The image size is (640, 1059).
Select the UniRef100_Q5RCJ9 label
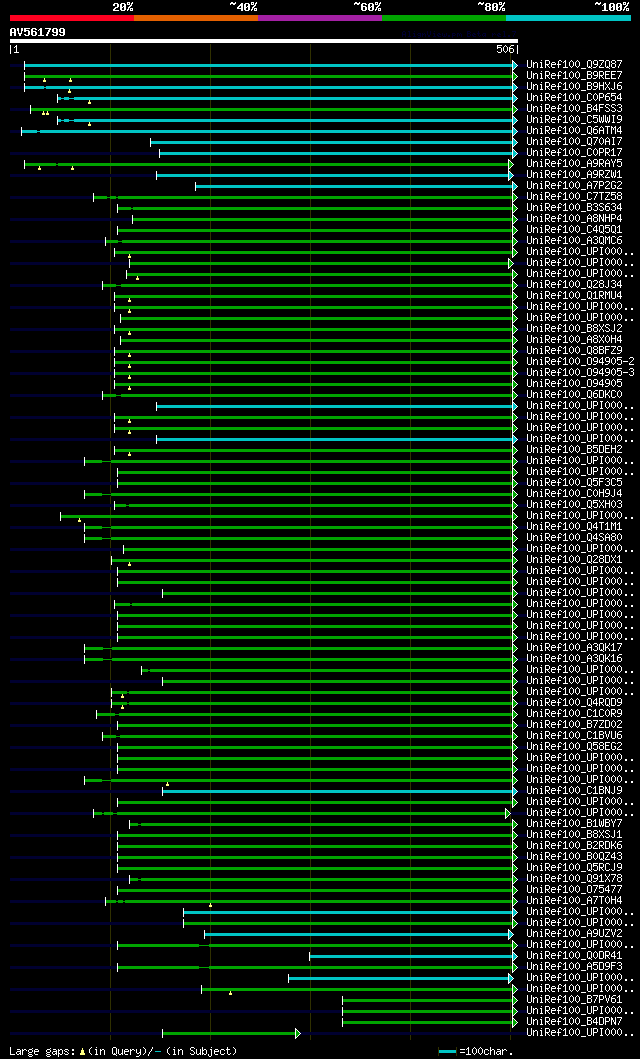(x=575, y=868)
